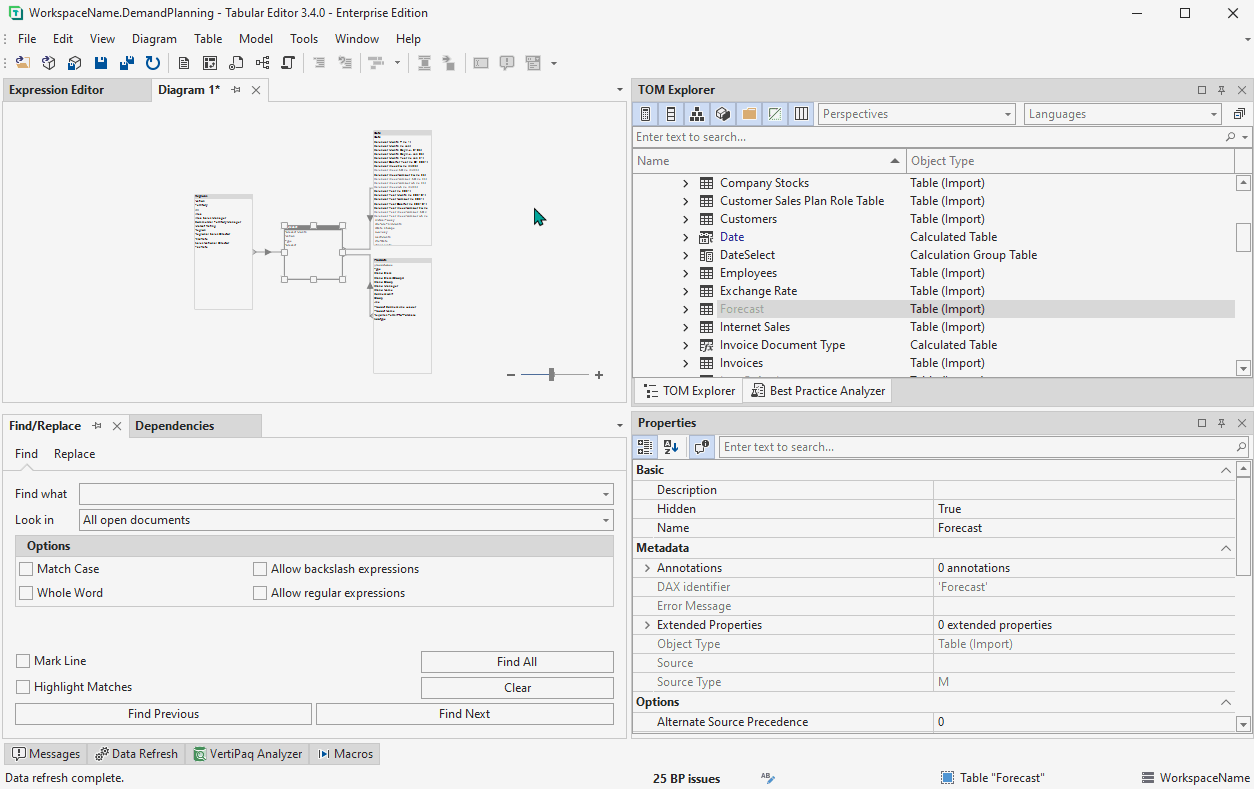The width and height of the screenshot is (1254, 789).
Task: Click the Find Next button
Action: click(x=464, y=713)
